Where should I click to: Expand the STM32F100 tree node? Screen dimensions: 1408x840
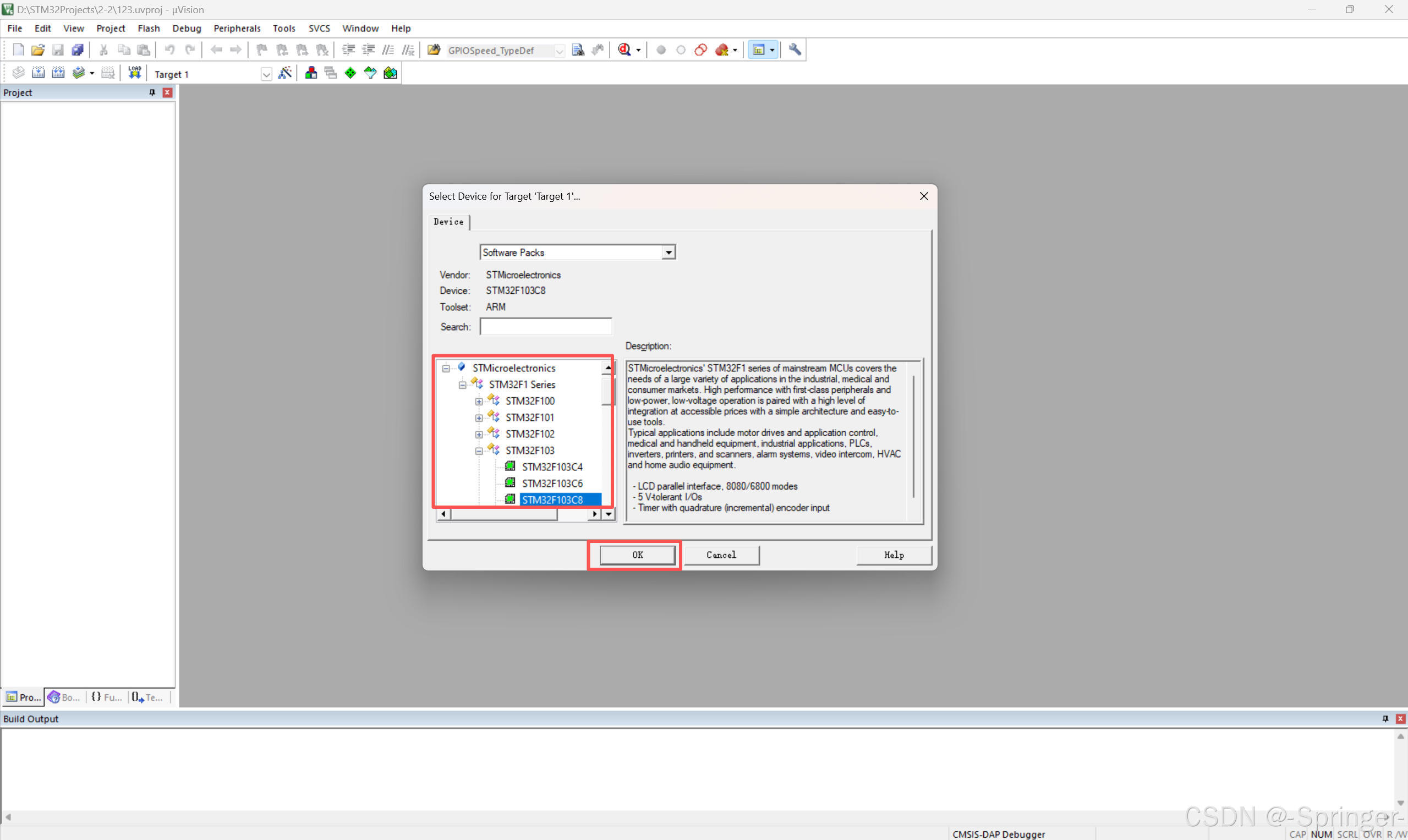tap(479, 402)
